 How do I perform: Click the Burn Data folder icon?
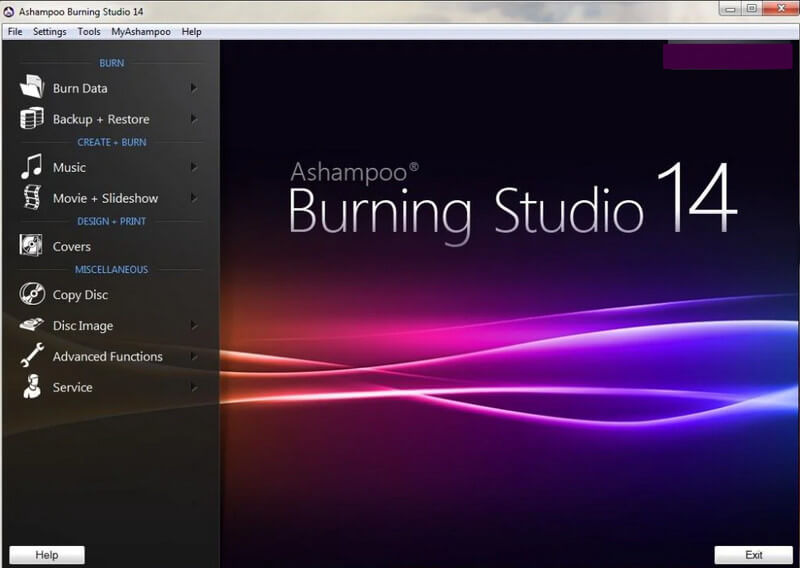click(32, 87)
